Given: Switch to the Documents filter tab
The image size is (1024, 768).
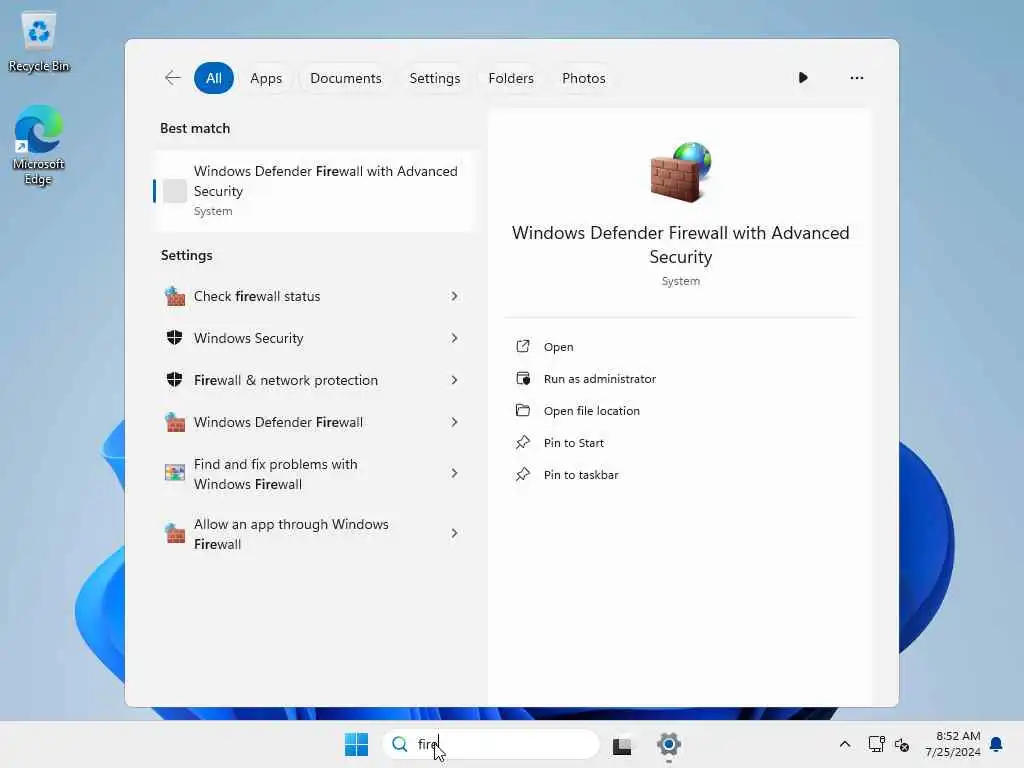Looking at the screenshot, I should click(345, 78).
